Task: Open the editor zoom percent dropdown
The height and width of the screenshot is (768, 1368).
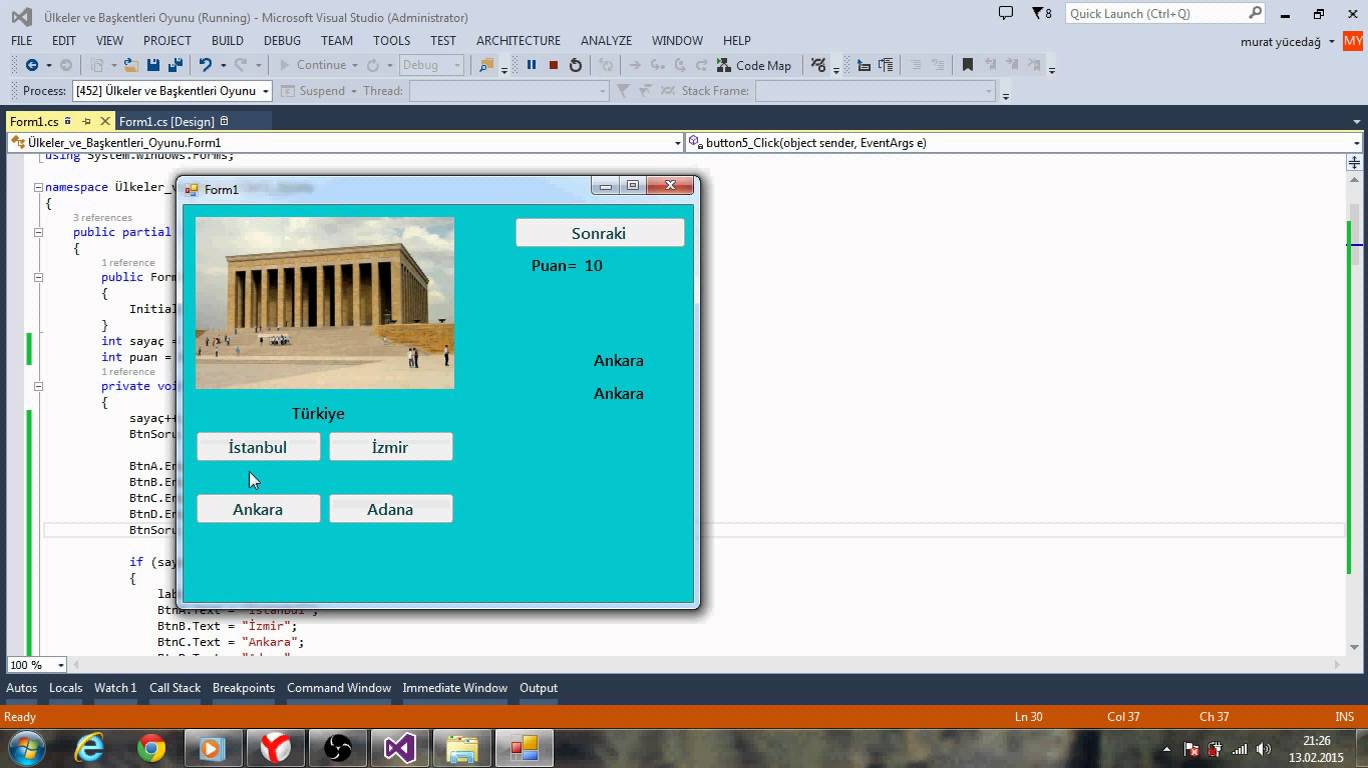Action: (x=60, y=665)
